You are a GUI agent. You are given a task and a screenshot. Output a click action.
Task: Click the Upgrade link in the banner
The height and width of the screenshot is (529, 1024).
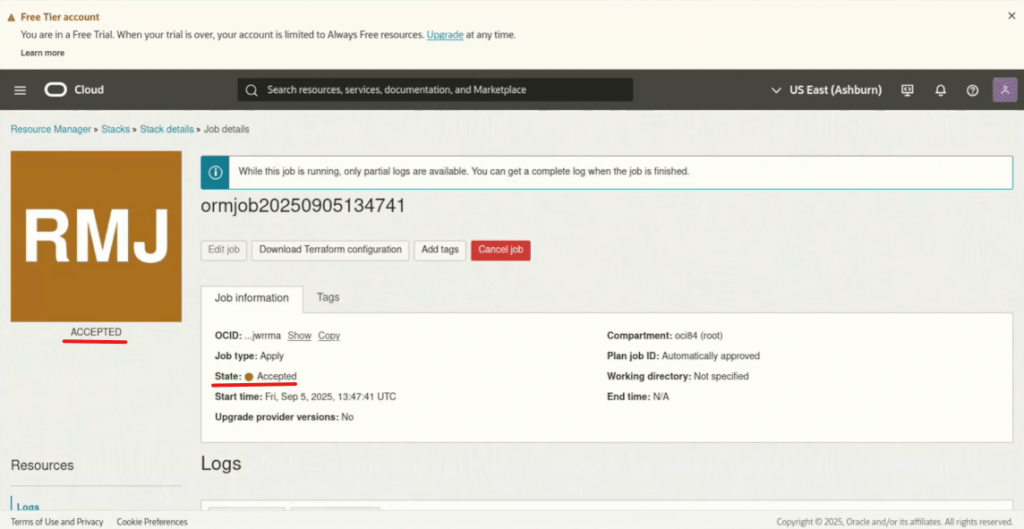click(445, 35)
